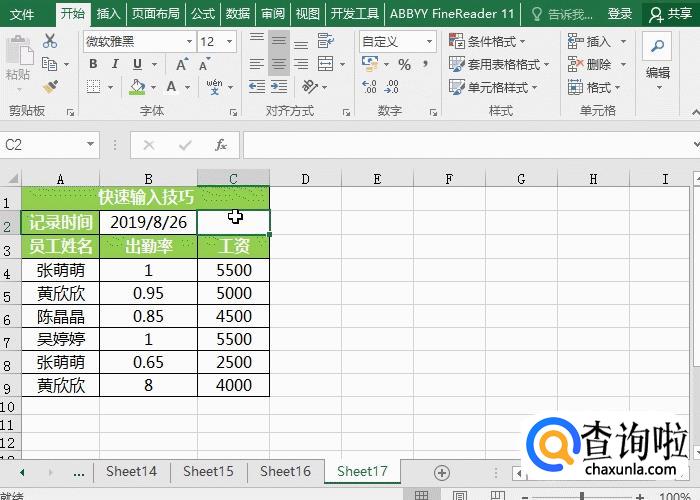The height and width of the screenshot is (500, 700).
Task: Apply cell borders icon
Action: click(x=93, y=87)
